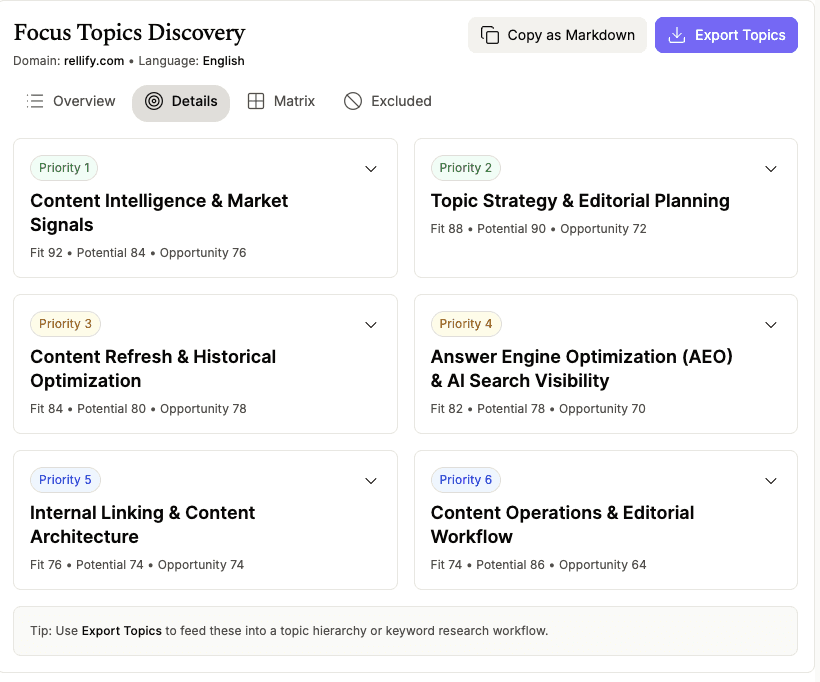
Task: Click the Priority 2 badge
Action: point(465,168)
